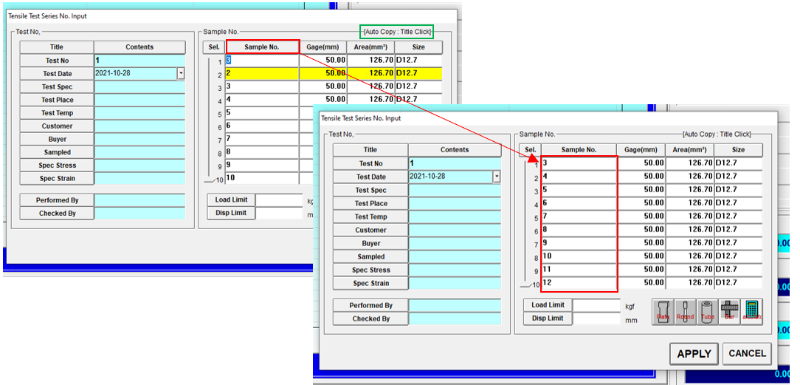Click APPLY in the front dialog
This screenshot has height=385, width=800.
(x=694, y=354)
